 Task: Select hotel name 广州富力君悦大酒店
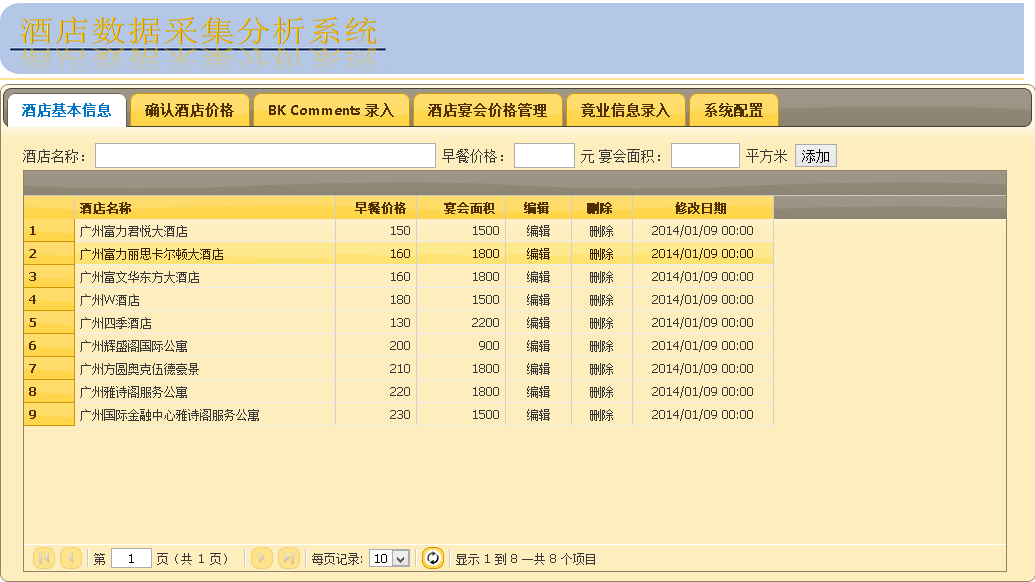pyautogui.click(x=133, y=232)
